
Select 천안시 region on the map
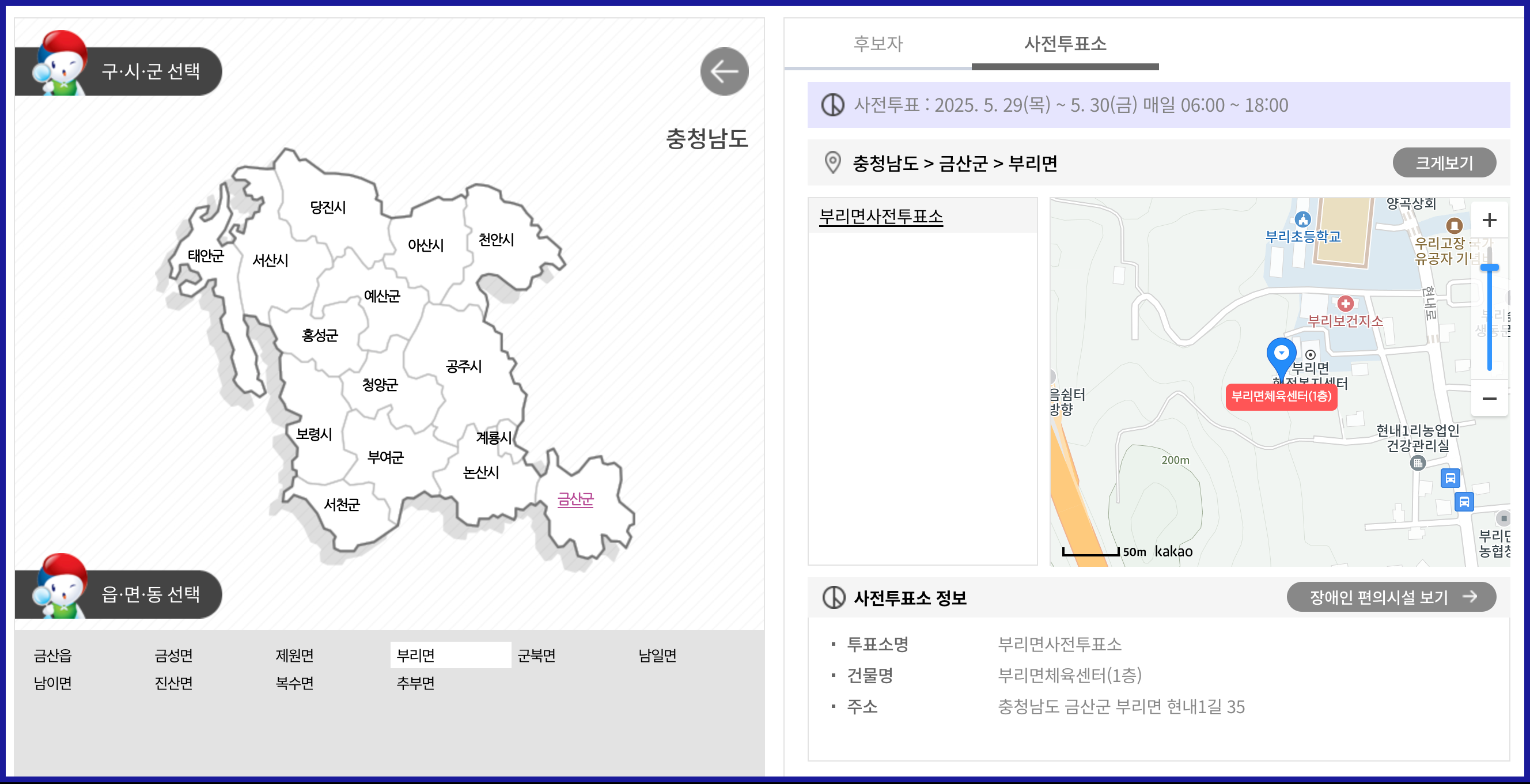coord(496,240)
